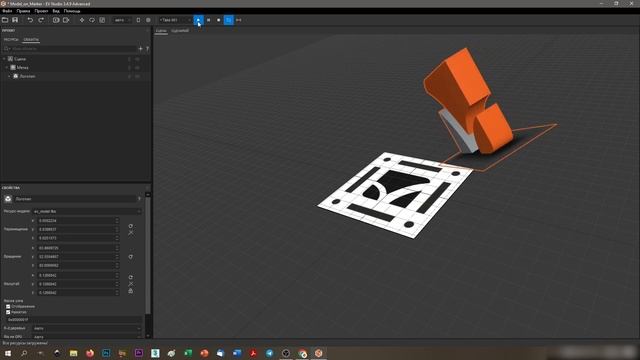Collapse the Сцена tree node
The width and height of the screenshot is (640, 360).
4,59
